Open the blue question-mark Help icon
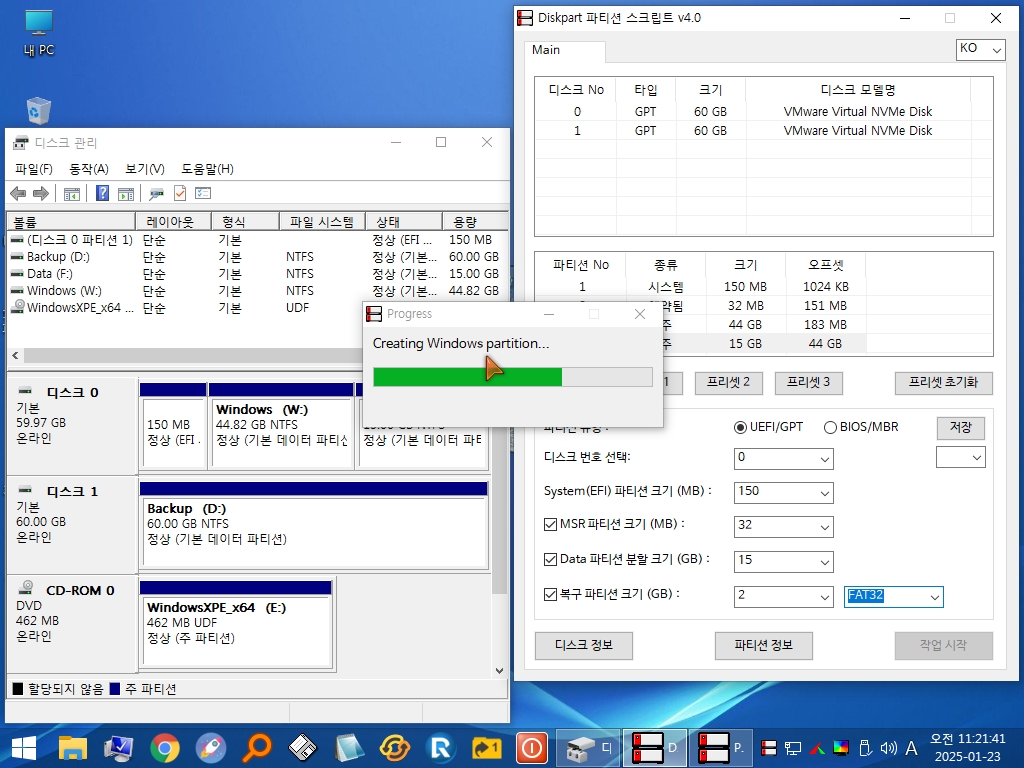Viewport: 1024px width, 768px height. click(103, 193)
